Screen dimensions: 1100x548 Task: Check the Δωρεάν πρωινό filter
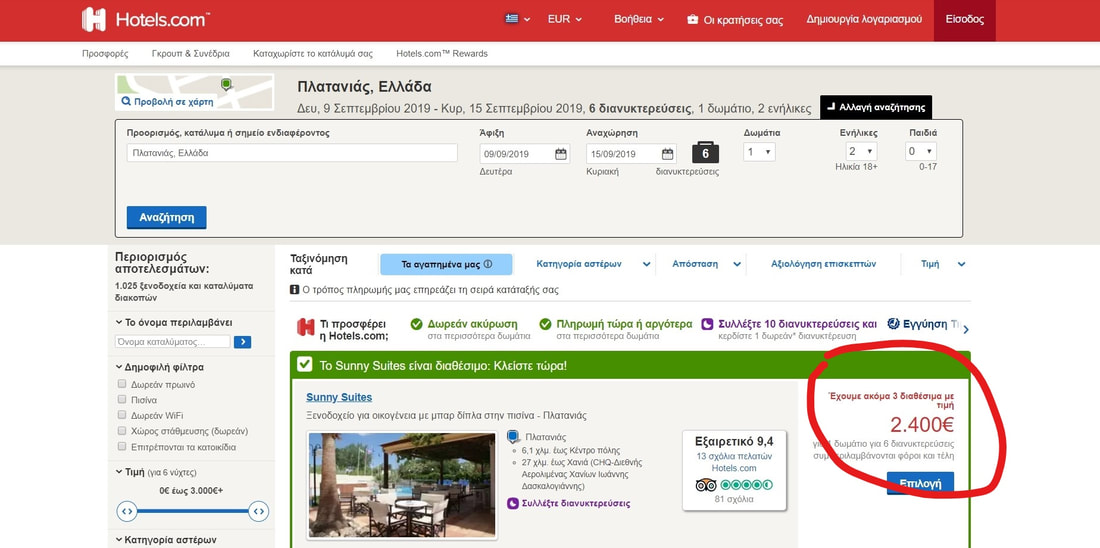[122, 385]
